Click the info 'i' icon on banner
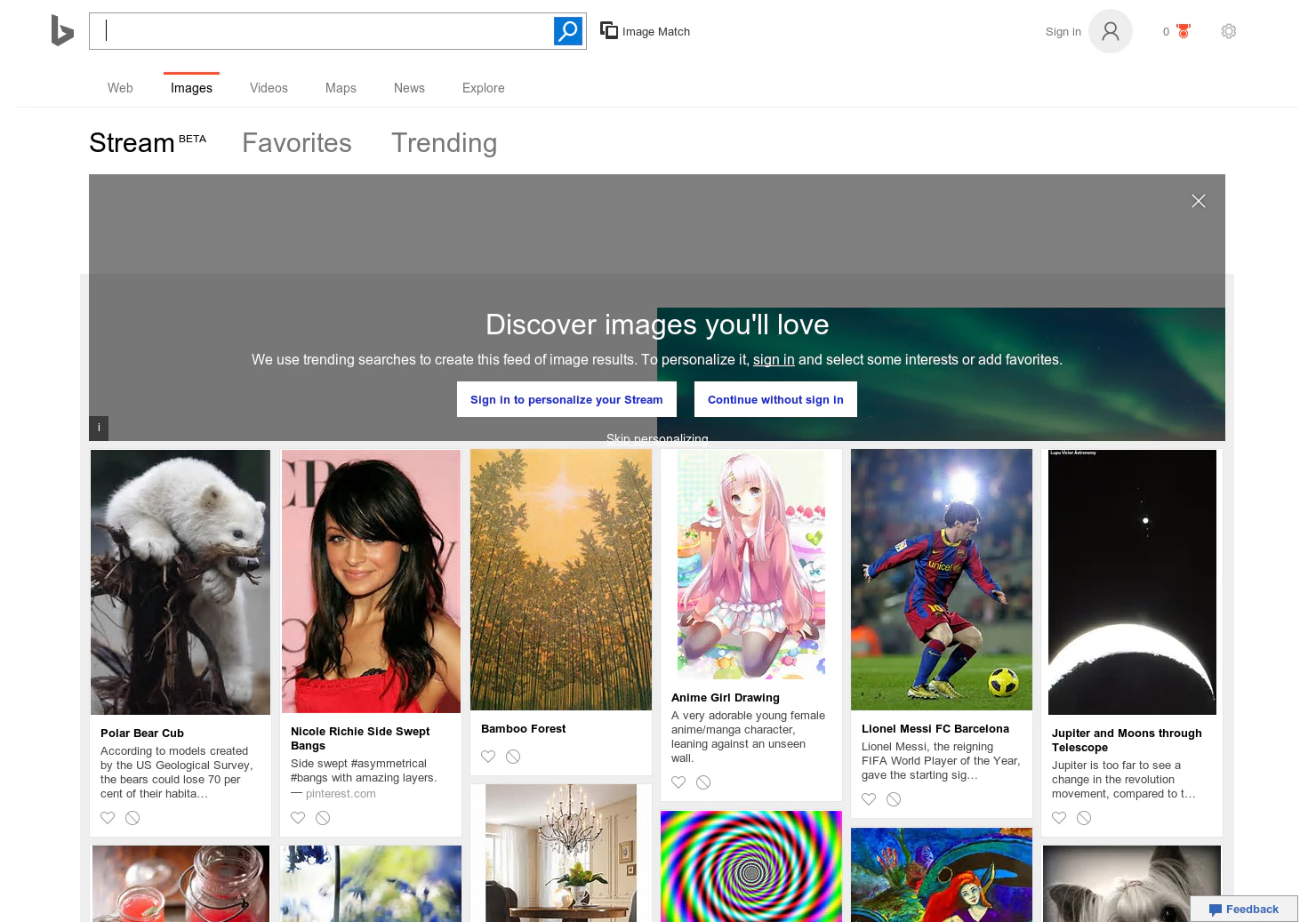This screenshot has height=922, width=1316. [99, 428]
